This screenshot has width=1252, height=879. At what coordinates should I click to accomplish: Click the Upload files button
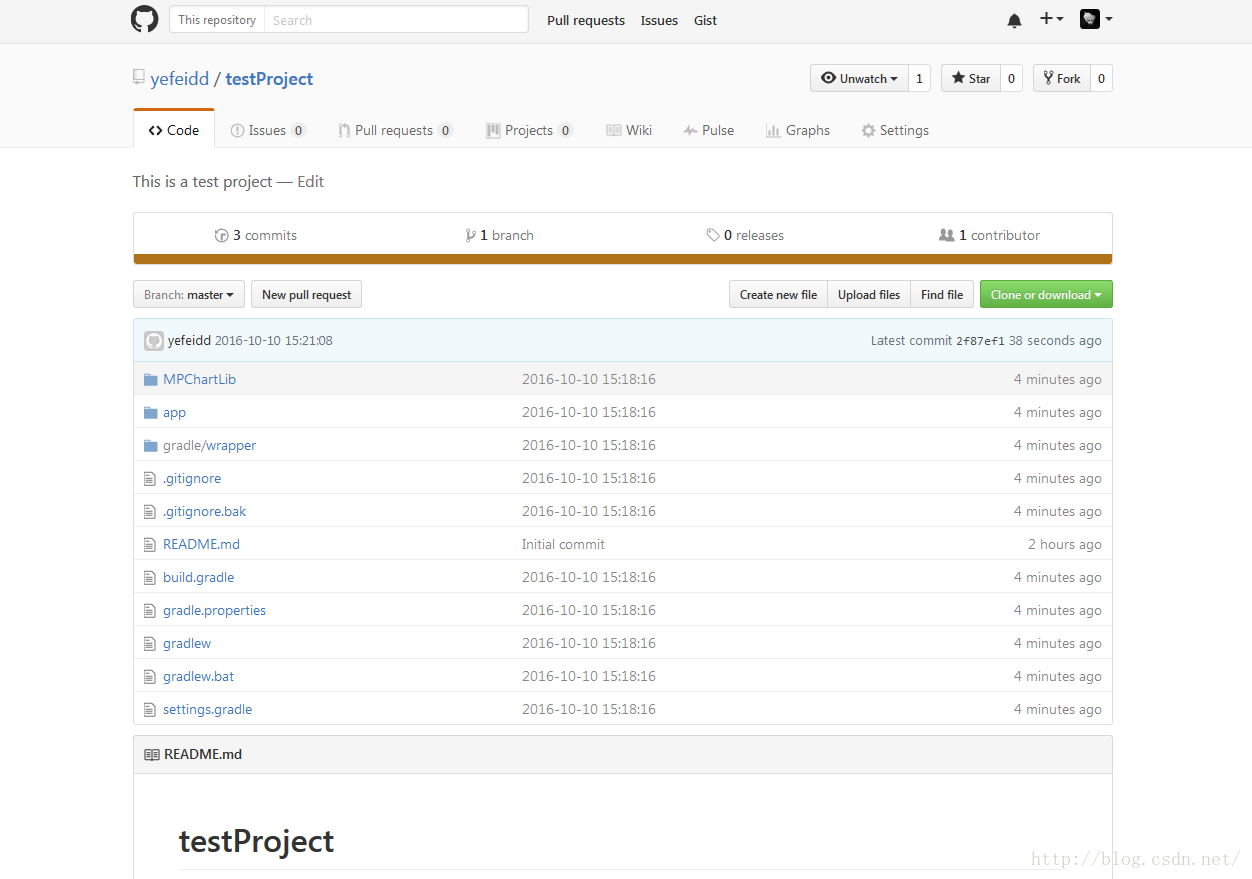coord(869,294)
